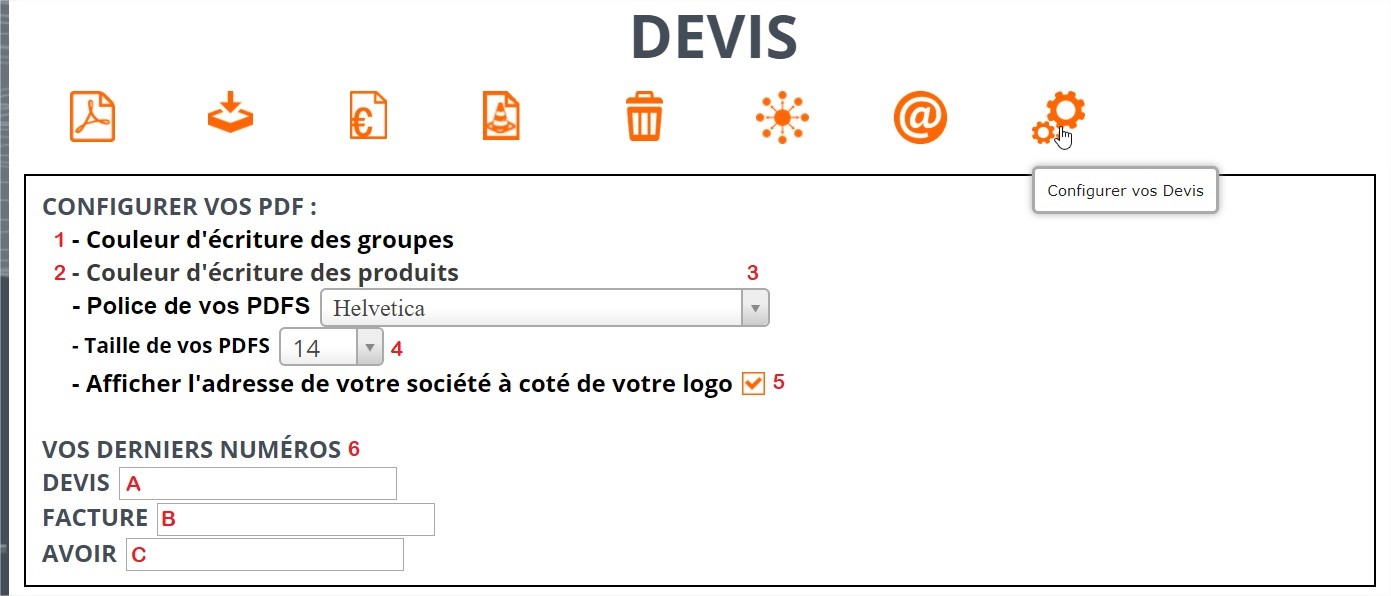Click the PDF export icon
Image resolution: width=1391 pixels, height=596 pixels.
[93, 116]
